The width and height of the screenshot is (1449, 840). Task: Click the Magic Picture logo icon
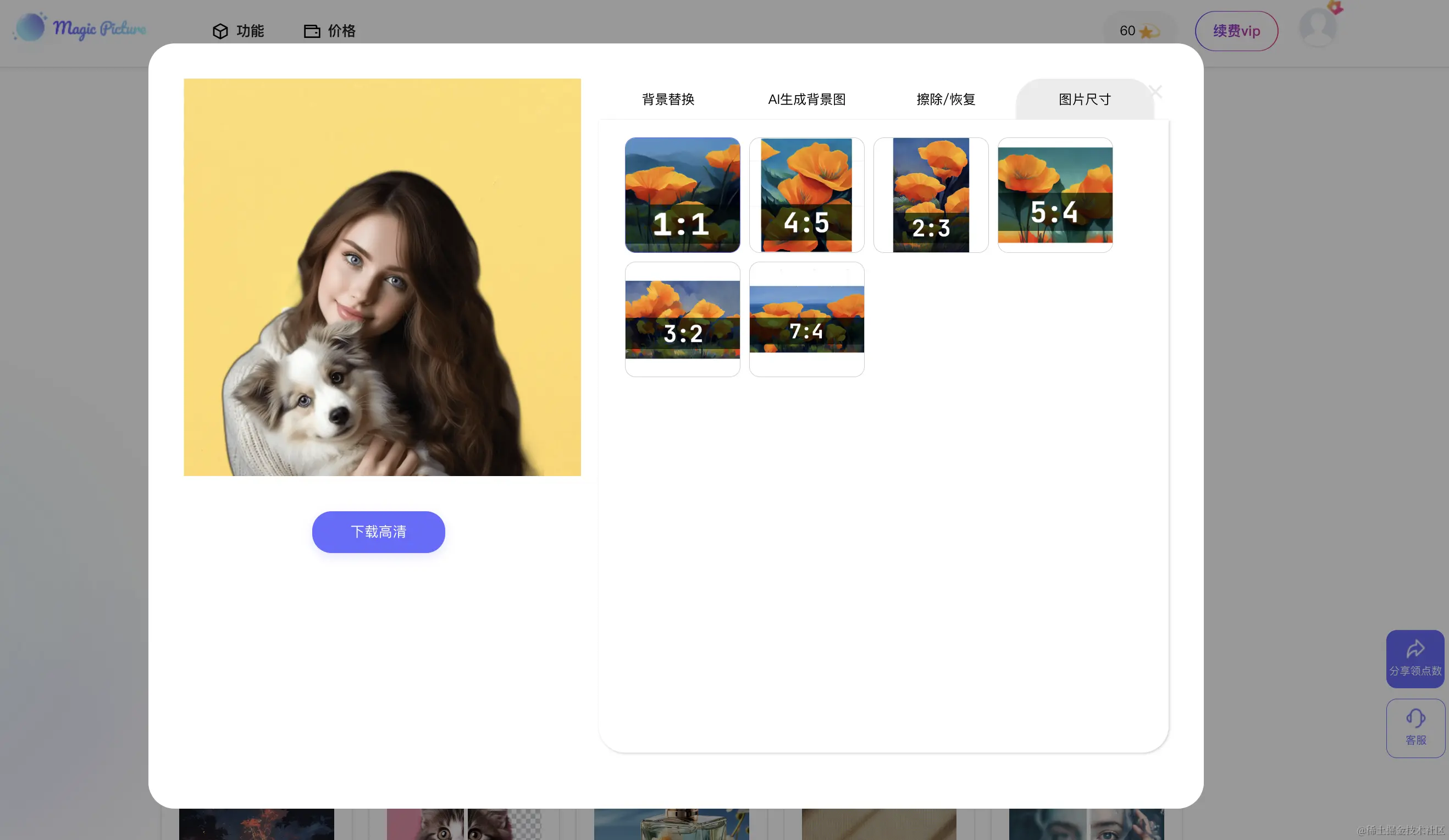tap(30, 27)
